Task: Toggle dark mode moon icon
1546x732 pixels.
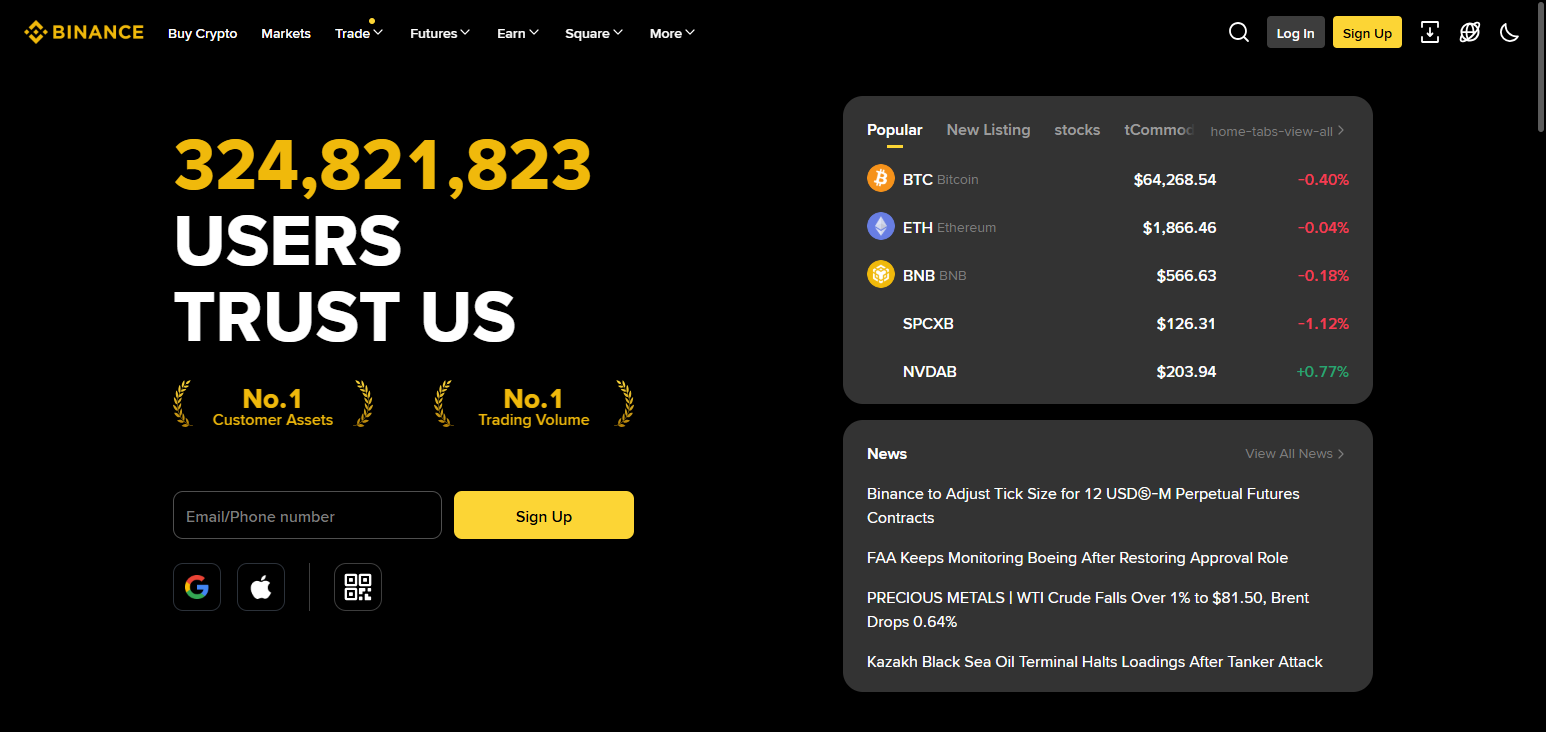Action: click(x=1510, y=32)
